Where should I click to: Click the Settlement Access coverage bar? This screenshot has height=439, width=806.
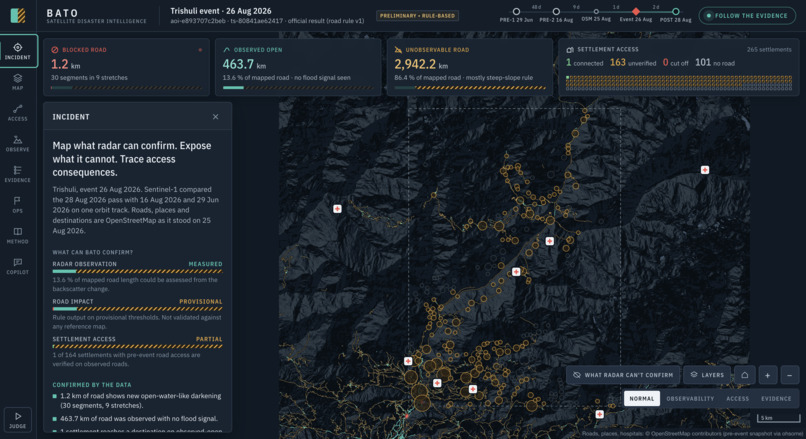click(x=137, y=346)
